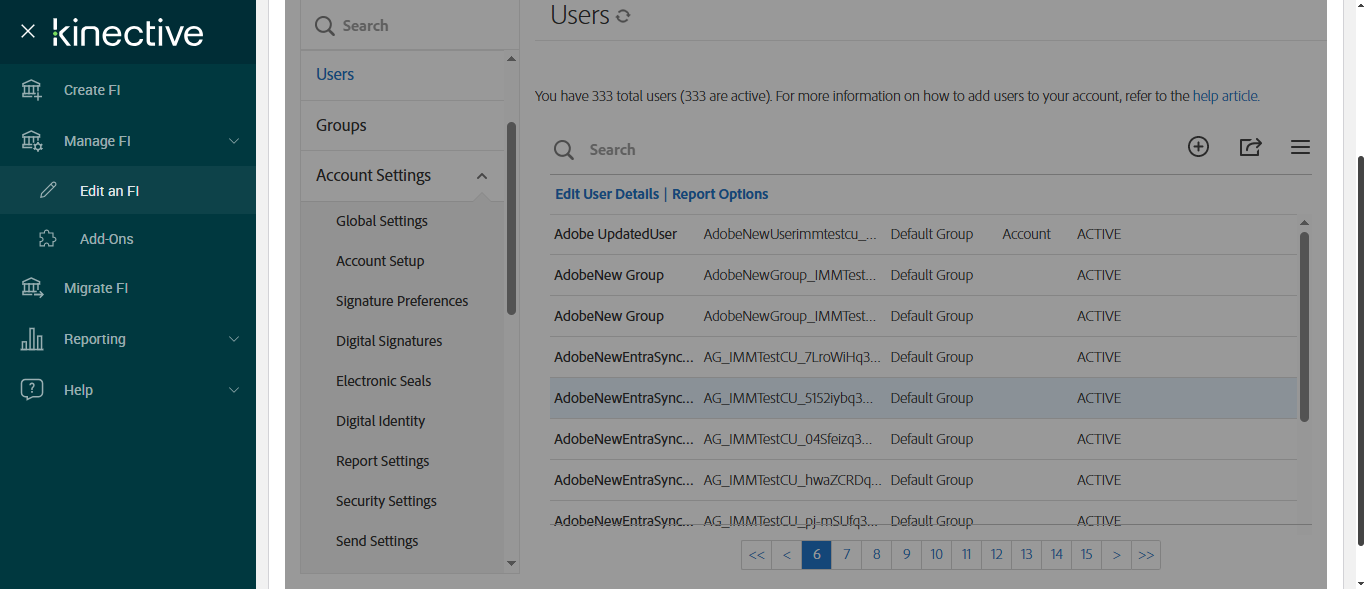Click the refresh icon beside Users heading
This screenshot has height=589, width=1366.
pos(623,16)
